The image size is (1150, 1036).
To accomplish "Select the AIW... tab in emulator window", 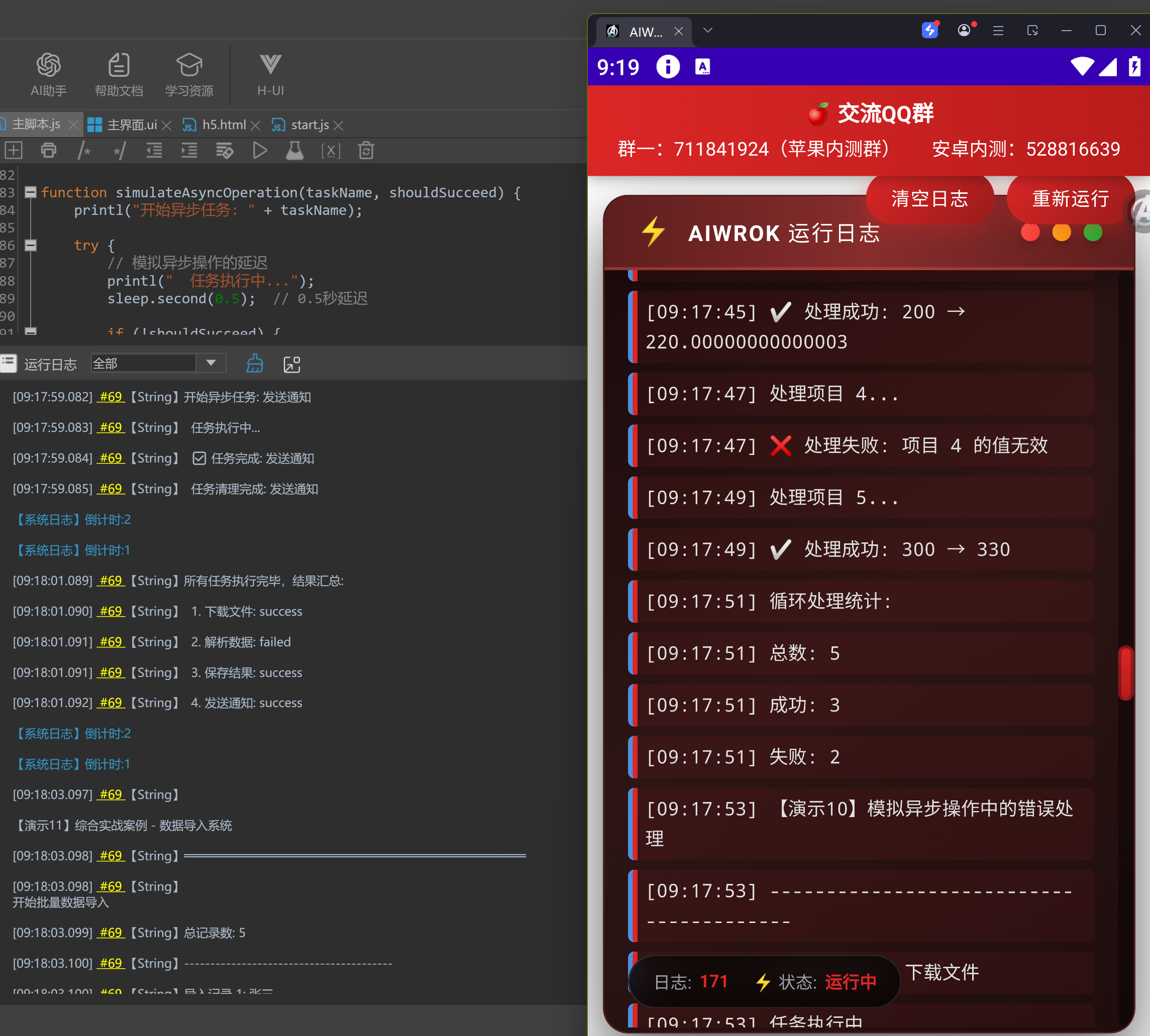I will (644, 31).
